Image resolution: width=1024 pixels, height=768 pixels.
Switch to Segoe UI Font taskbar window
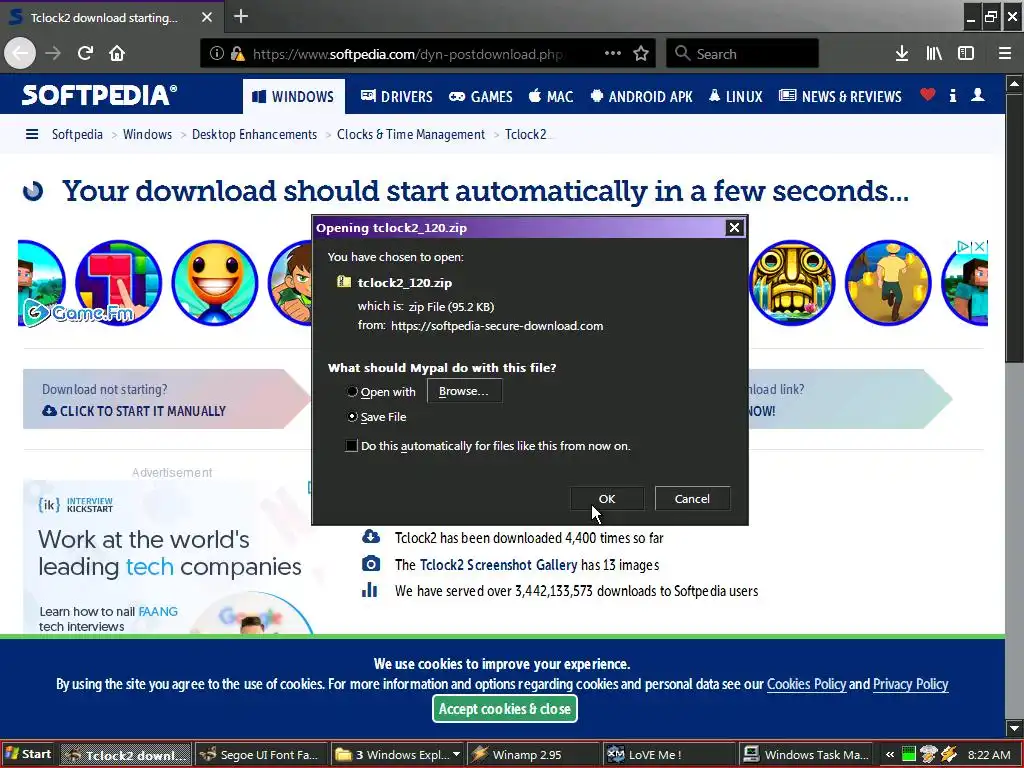260,754
